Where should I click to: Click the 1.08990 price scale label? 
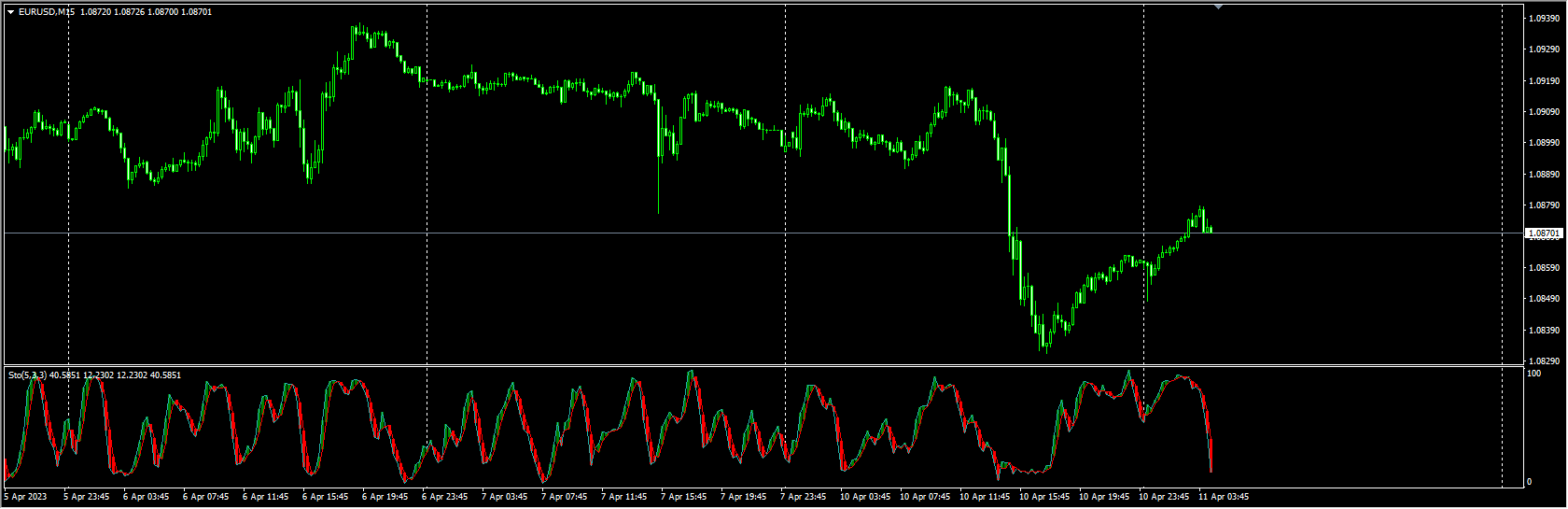pos(1545,143)
